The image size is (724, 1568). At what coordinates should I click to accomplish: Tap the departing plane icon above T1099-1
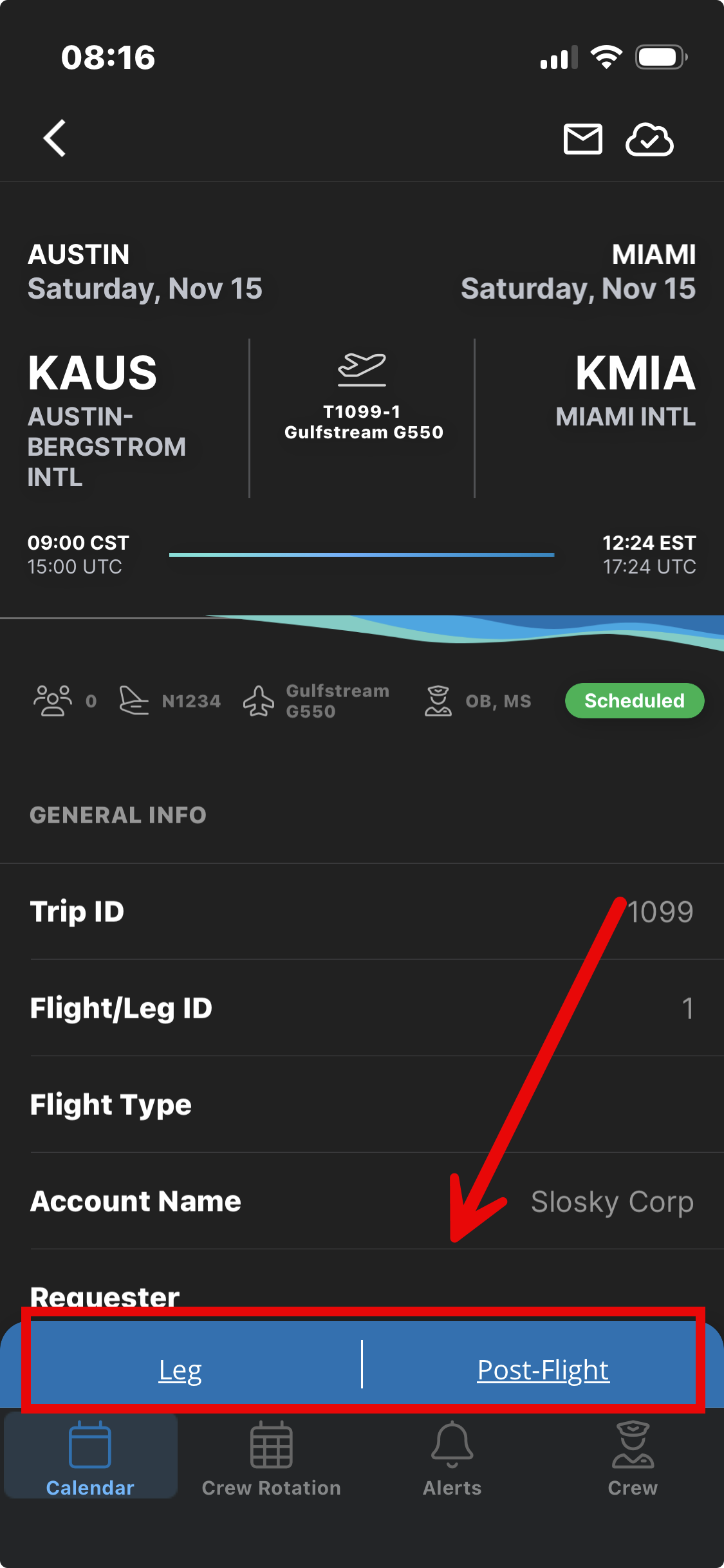point(362,369)
